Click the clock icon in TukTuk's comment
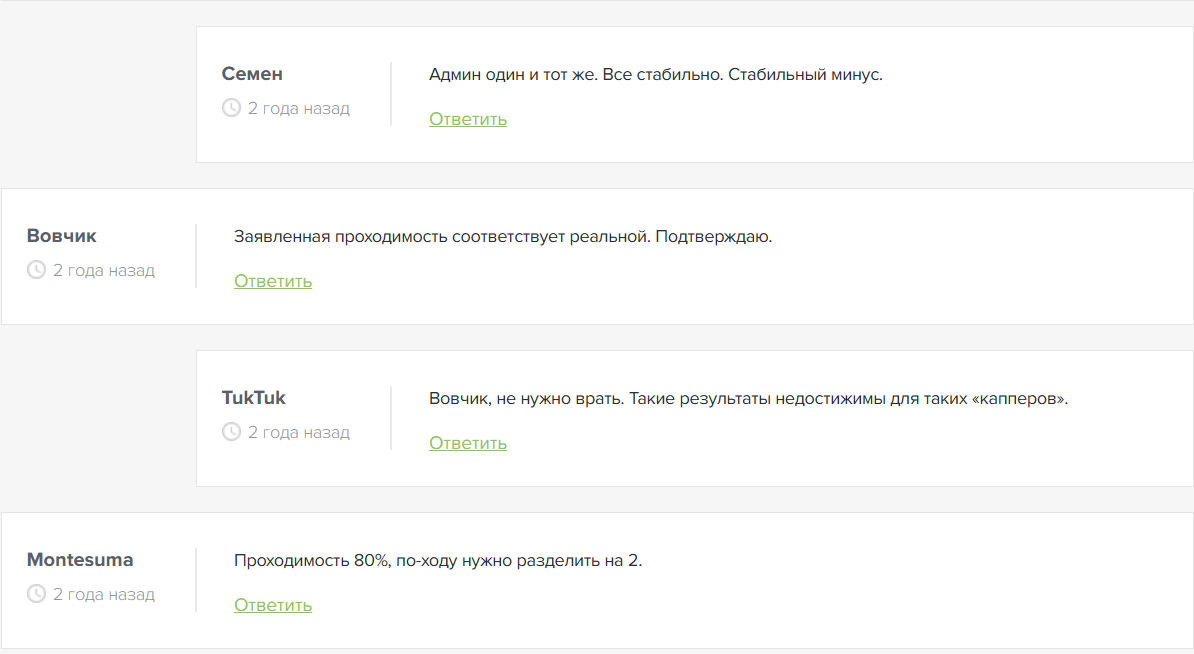The image size is (1194, 654). point(231,432)
